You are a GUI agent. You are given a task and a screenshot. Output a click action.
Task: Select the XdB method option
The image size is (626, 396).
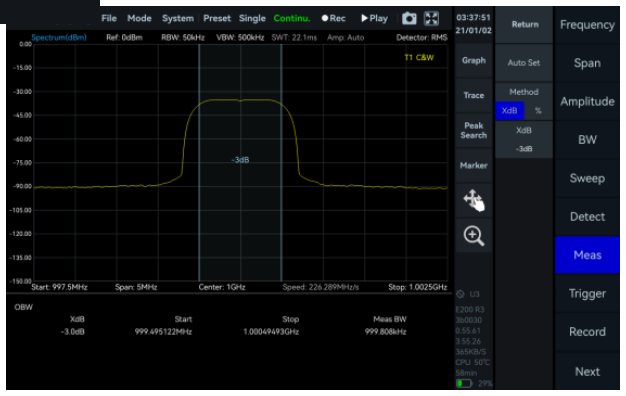click(509, 111)
